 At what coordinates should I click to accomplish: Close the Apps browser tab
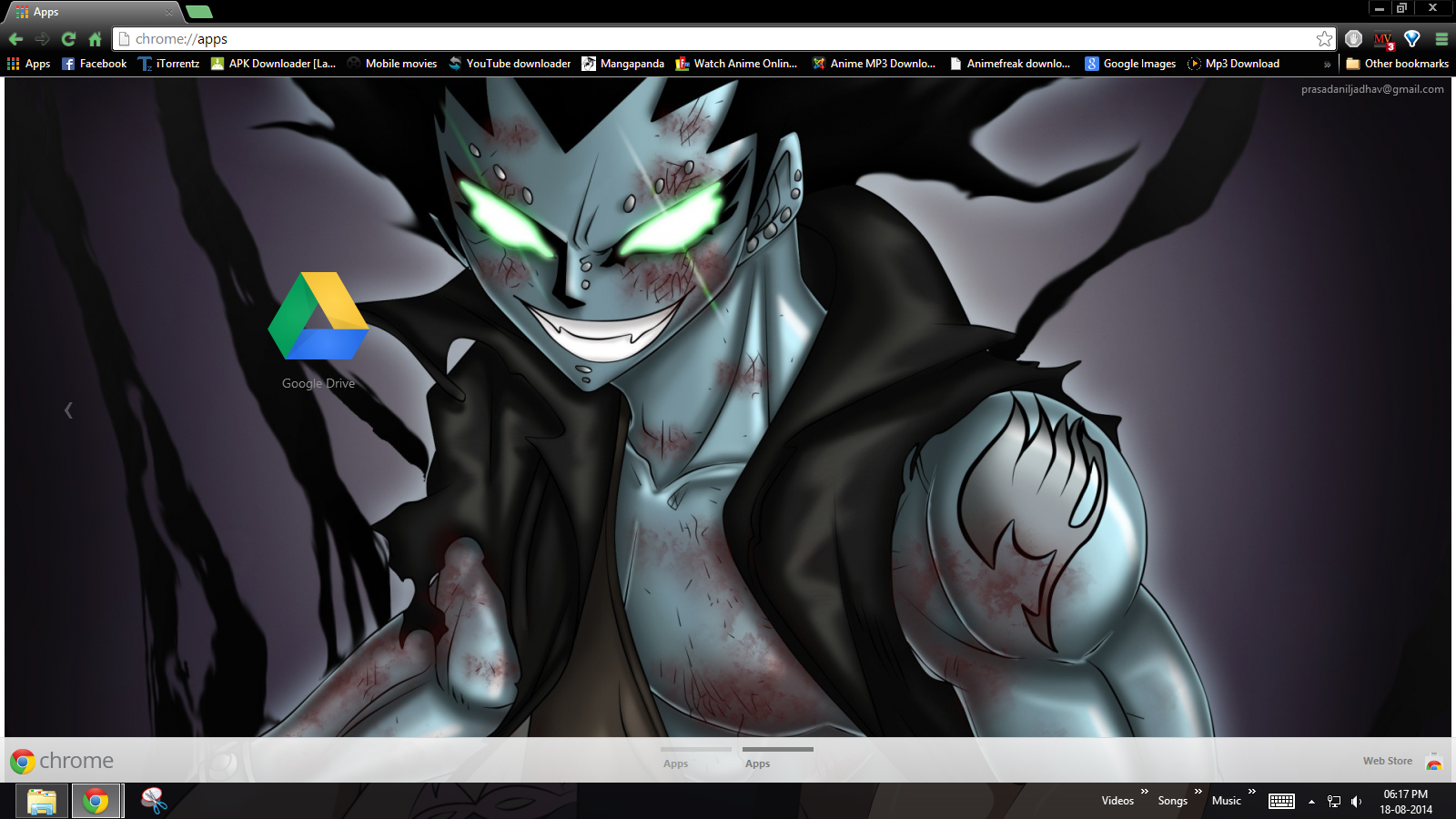168,12
